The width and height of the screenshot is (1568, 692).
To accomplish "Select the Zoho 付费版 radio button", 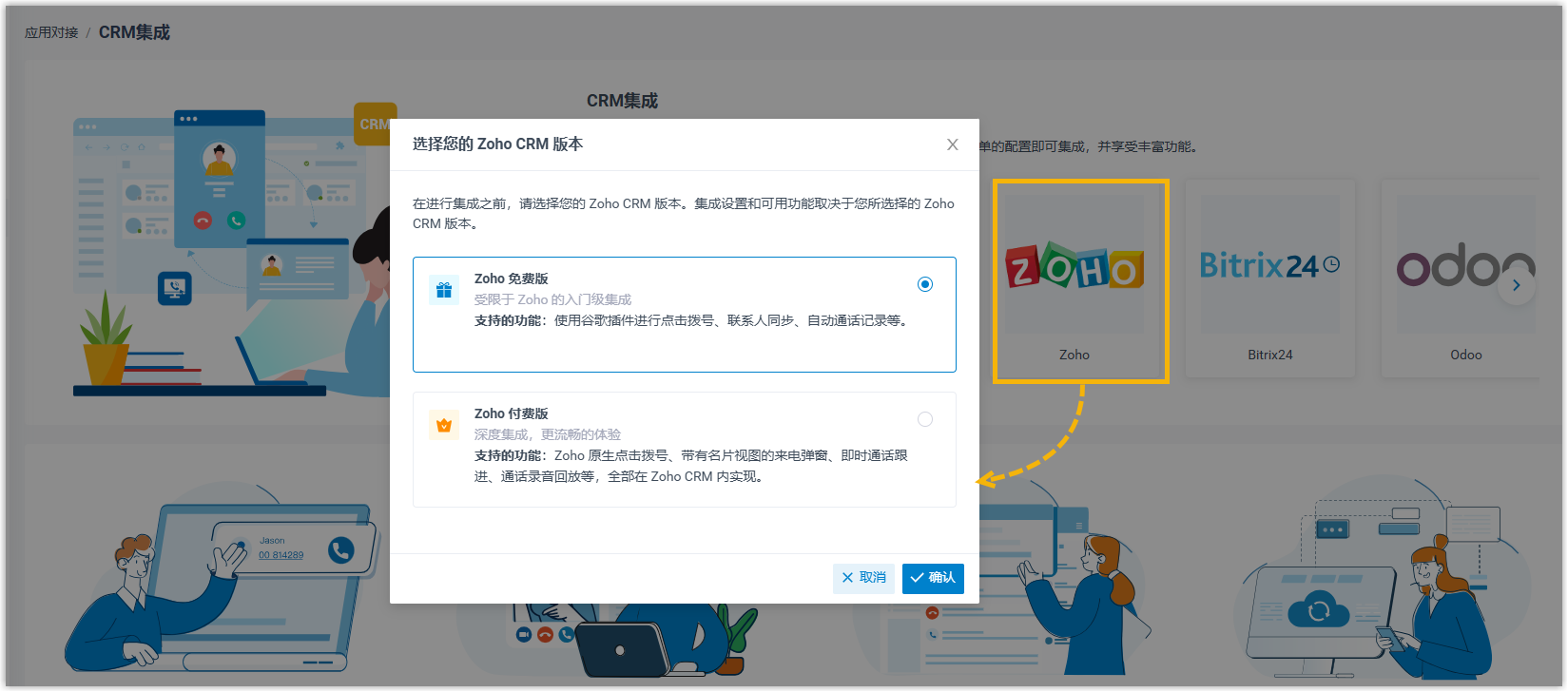I will click(924, 419).
